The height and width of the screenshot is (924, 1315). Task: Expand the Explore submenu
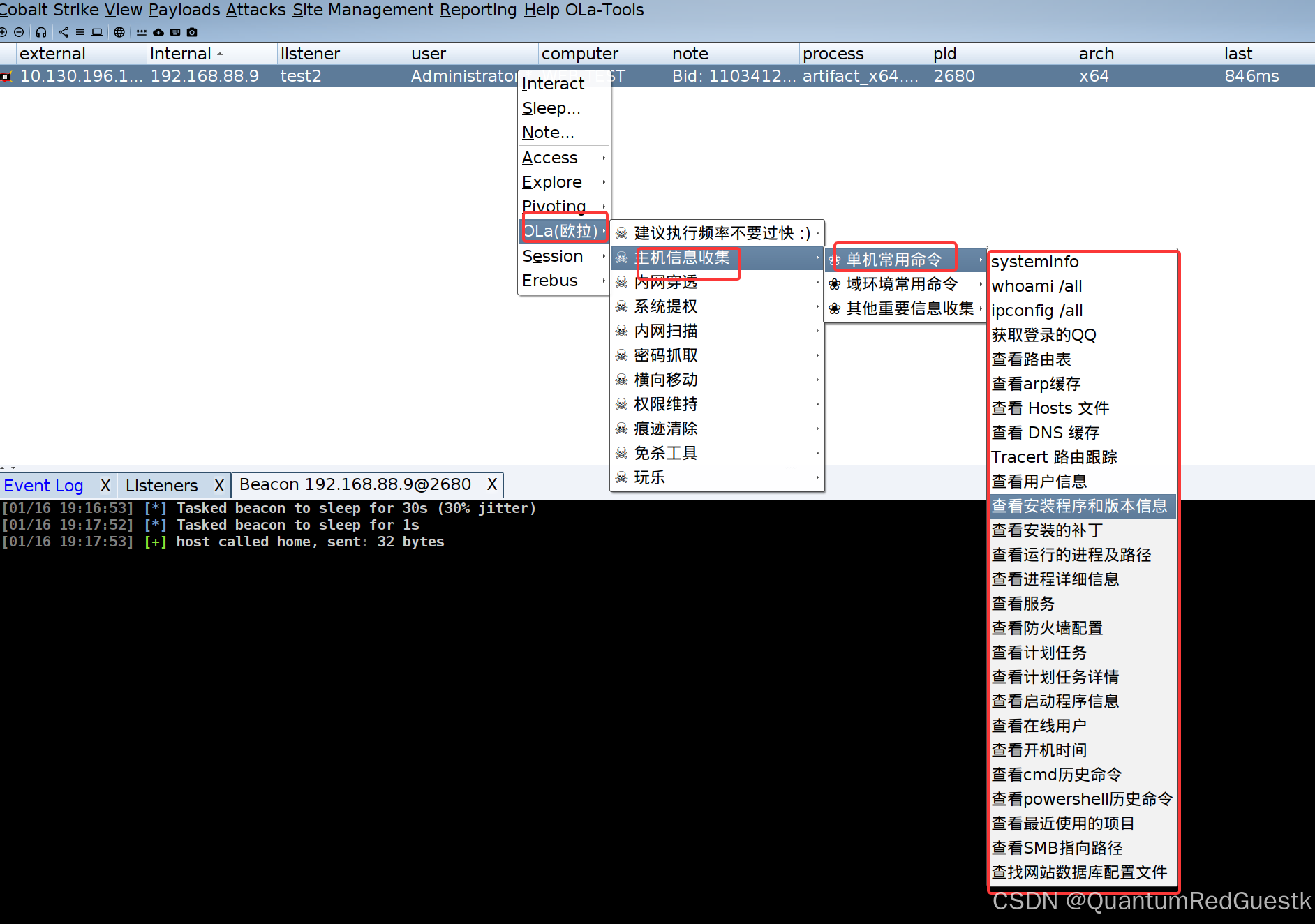(564, 182)
